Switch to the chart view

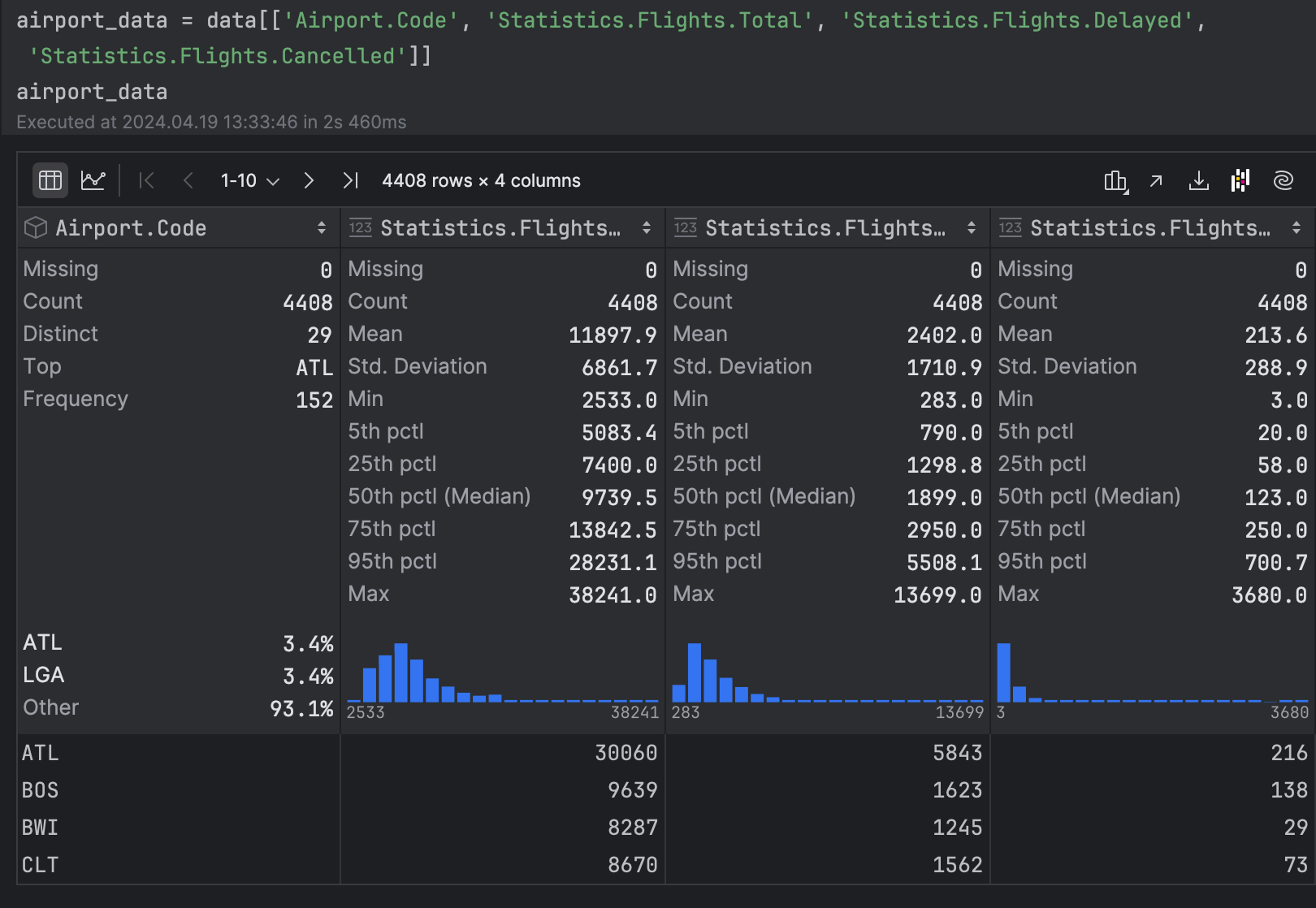point(93,180)
